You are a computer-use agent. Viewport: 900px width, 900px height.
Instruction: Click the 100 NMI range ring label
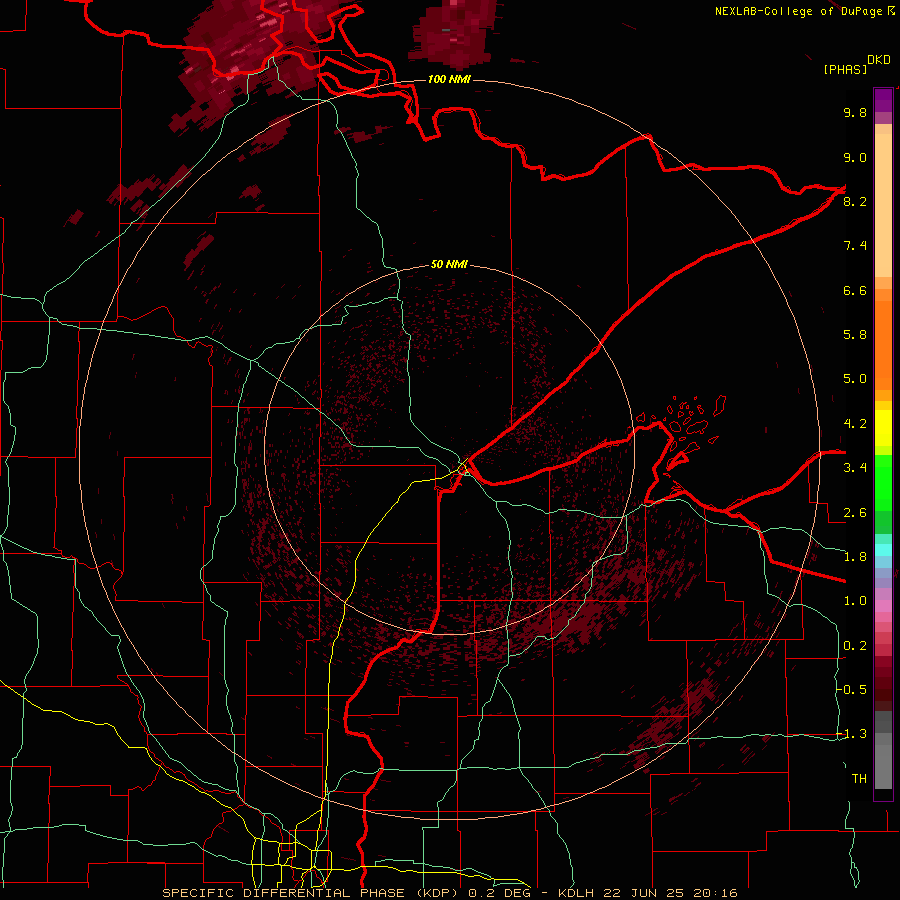point(449,79)
